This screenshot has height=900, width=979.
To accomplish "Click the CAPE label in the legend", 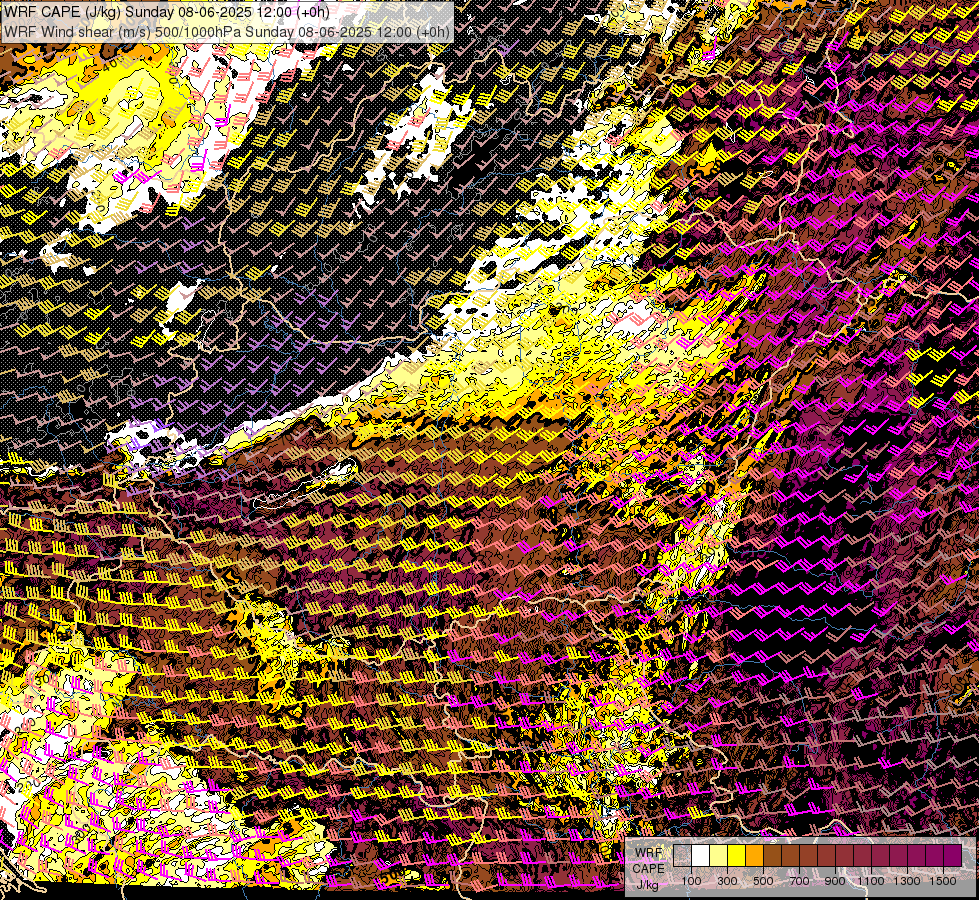I will click(x=648, y=869).
